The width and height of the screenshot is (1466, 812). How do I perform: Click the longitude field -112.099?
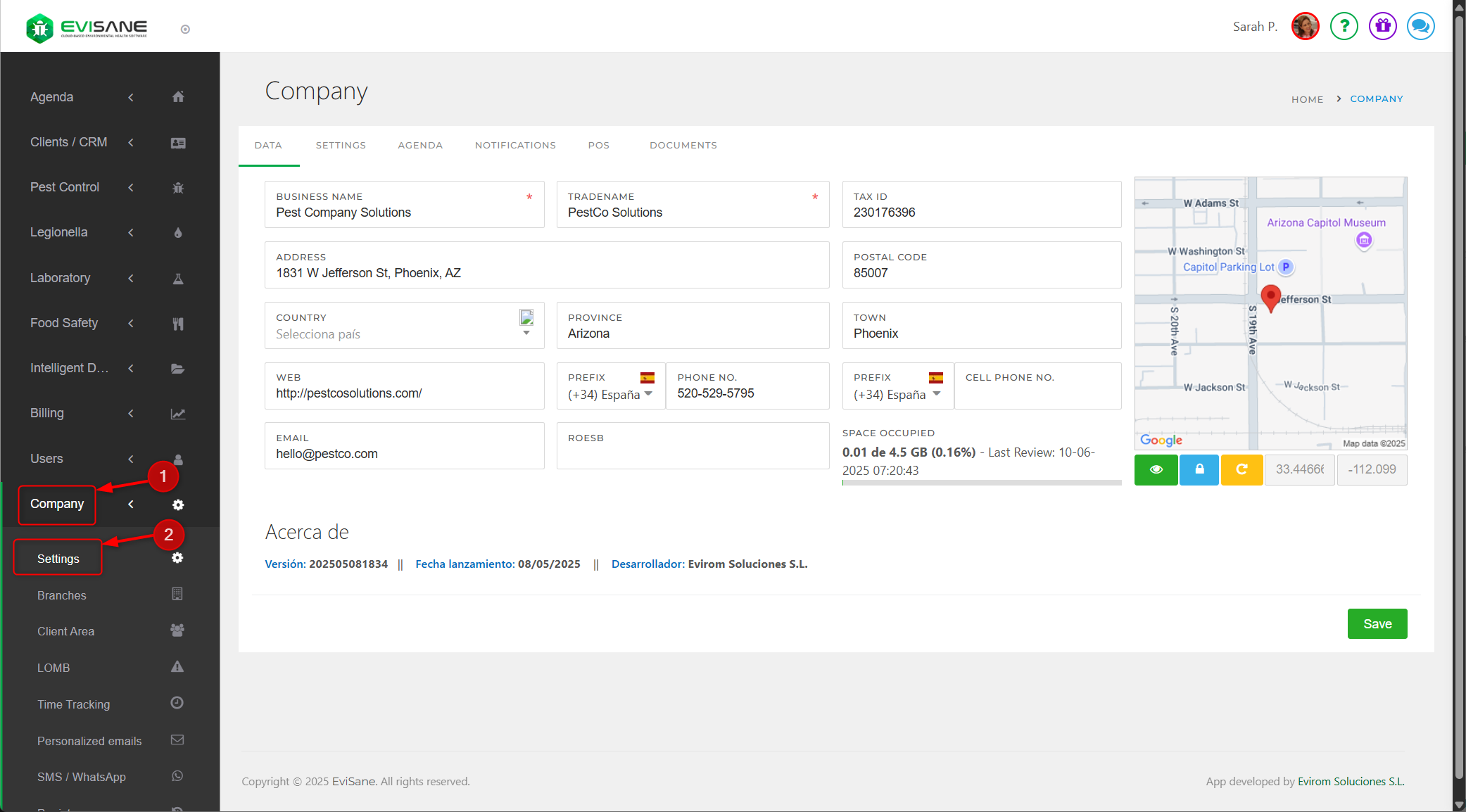tap(1372, 469)
